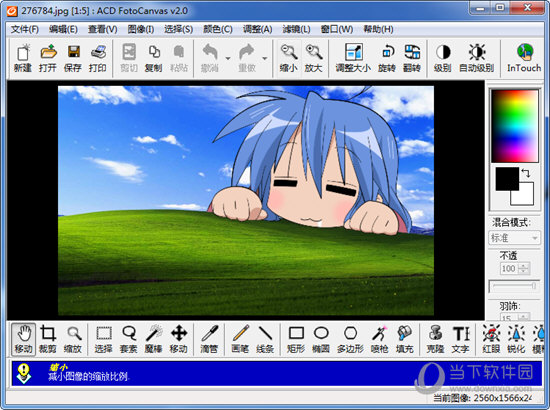Open the blend mode (混合模式) dropdown
Viewport: 550px width, 410px height.
tap(515, 238)
